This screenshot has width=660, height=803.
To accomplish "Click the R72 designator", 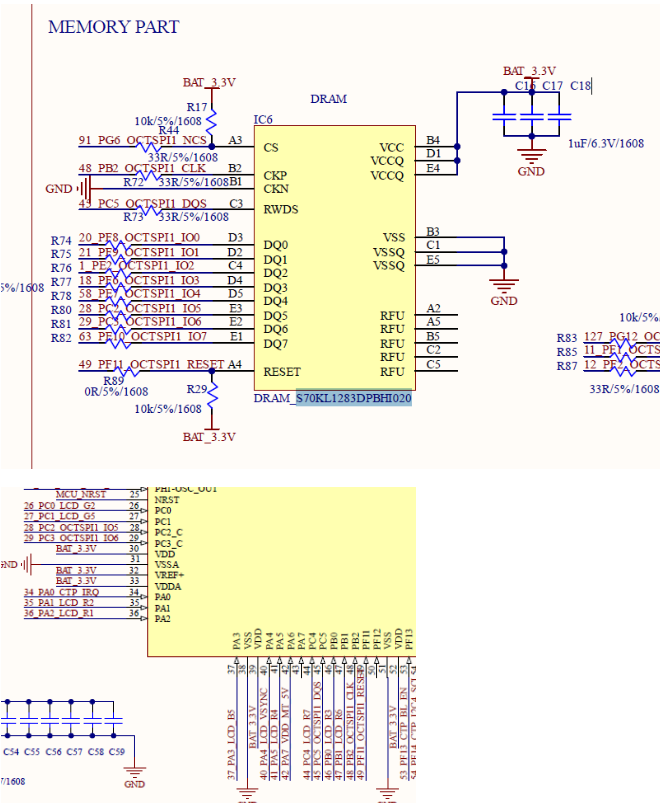I will pos(134,182).
